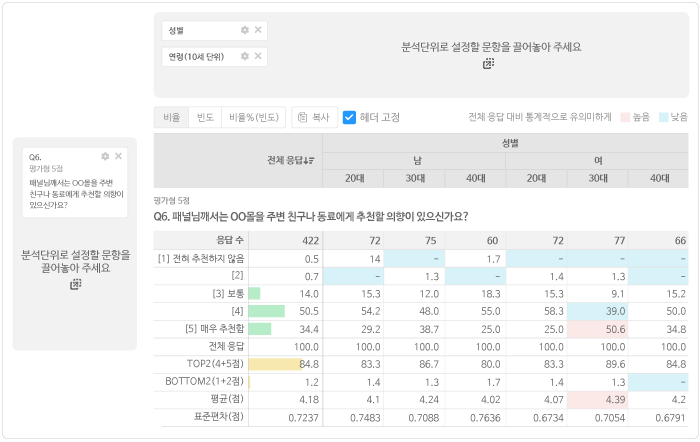Remove the 연령(10세 단위) variable chip
Viewport: 700px width, 442px height.
(258, 56)
